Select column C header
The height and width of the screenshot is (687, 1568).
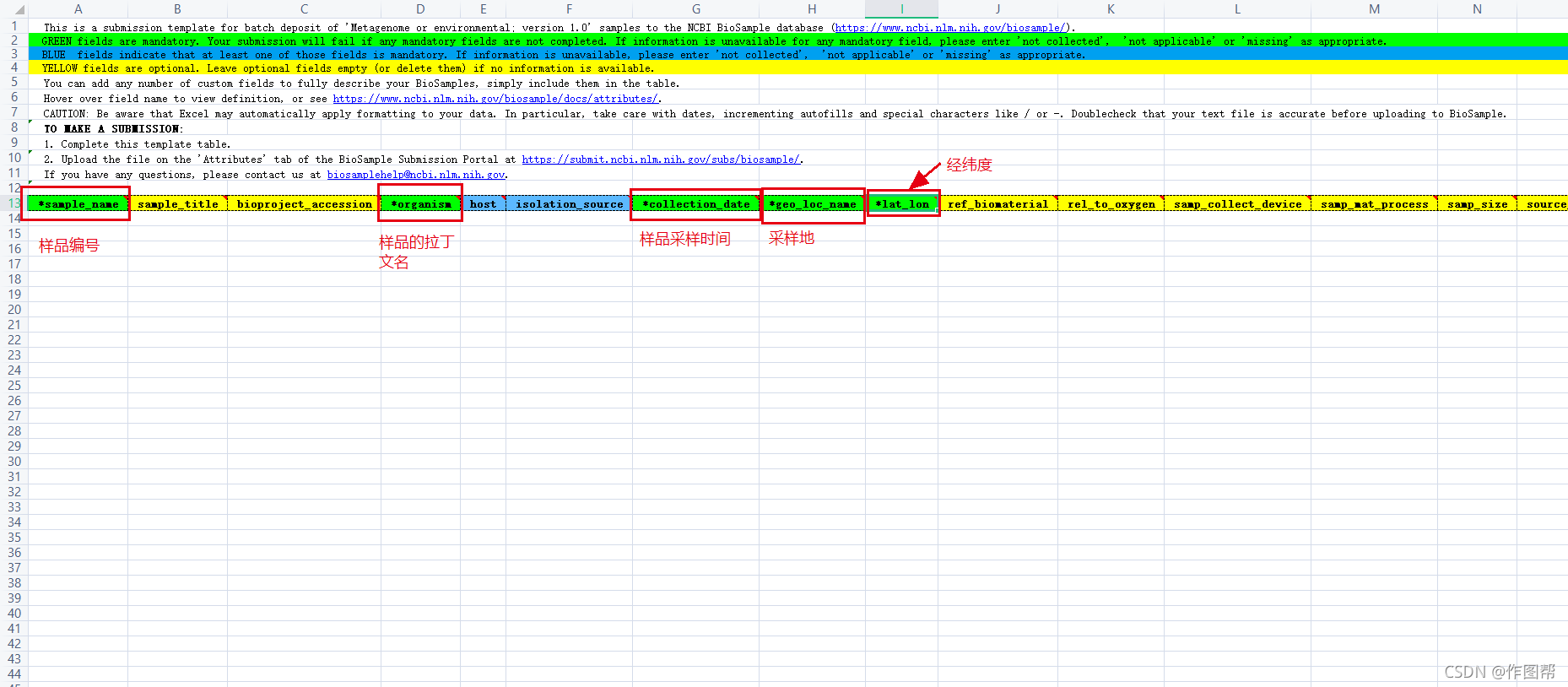point(304,8)
